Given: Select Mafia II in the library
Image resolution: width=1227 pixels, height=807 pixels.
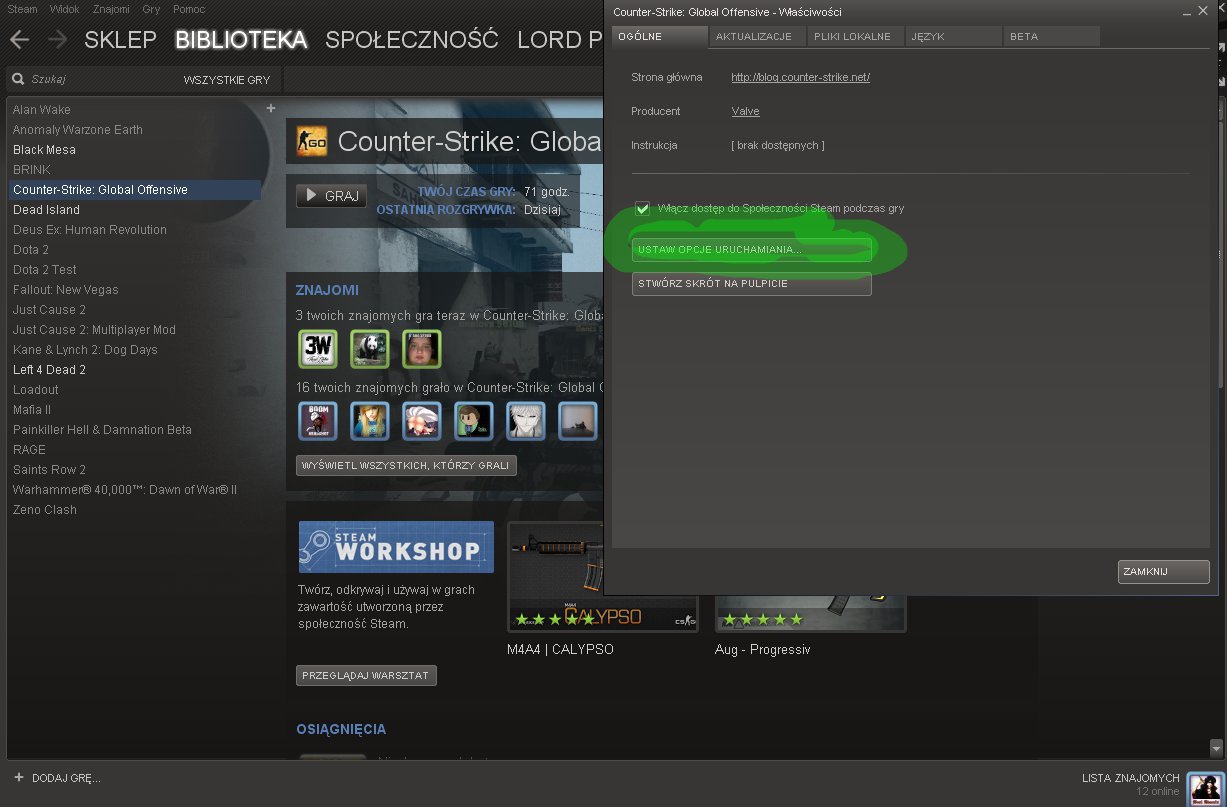Looking at the screenshot, I should (32, 410).
